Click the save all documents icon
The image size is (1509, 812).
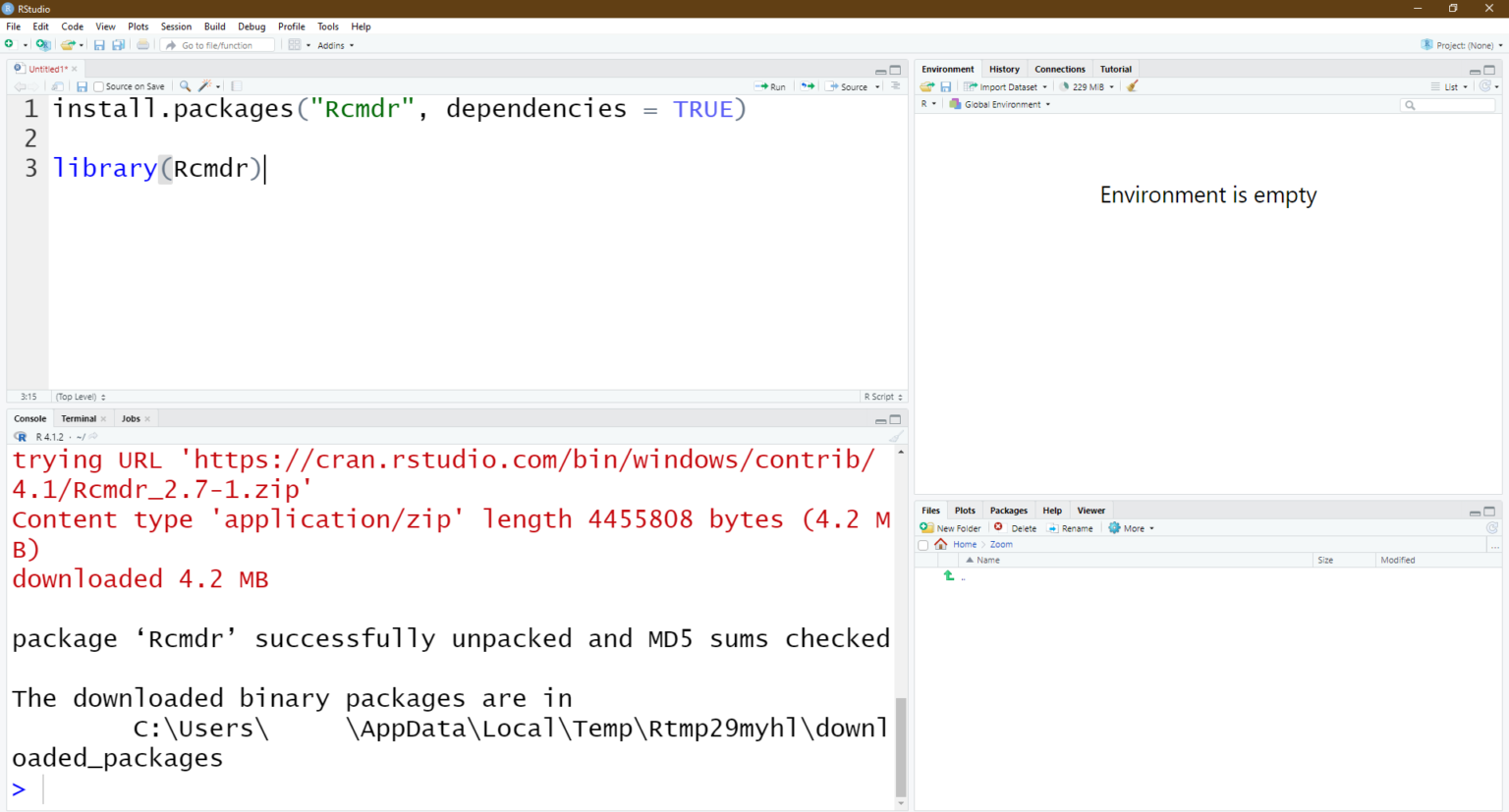(119, 45)
